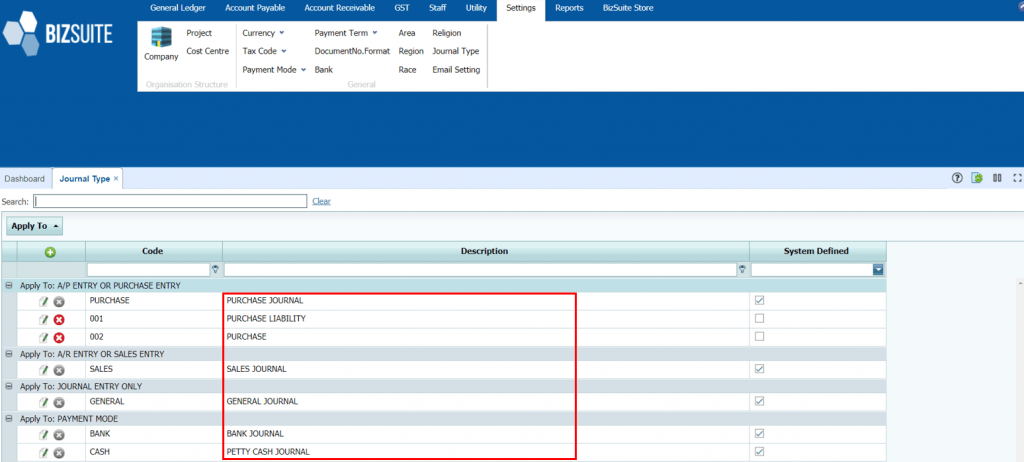Collapse A/P Entry or Purchase Entry group

tap(8, 286)
